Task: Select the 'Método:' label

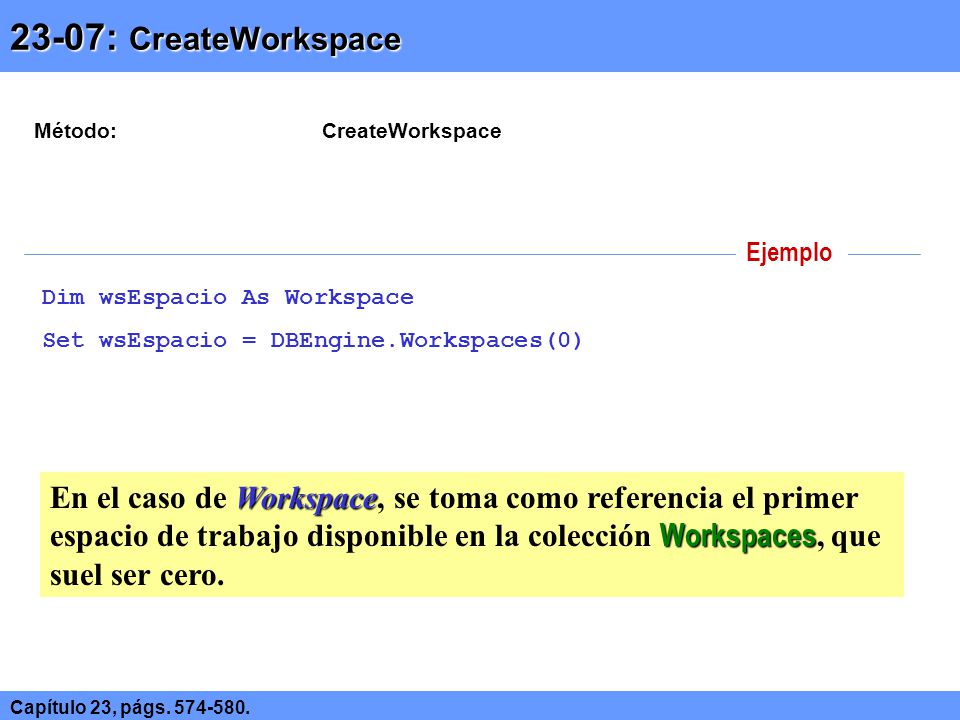Action: pyautogui.click(x=75, y=131)
